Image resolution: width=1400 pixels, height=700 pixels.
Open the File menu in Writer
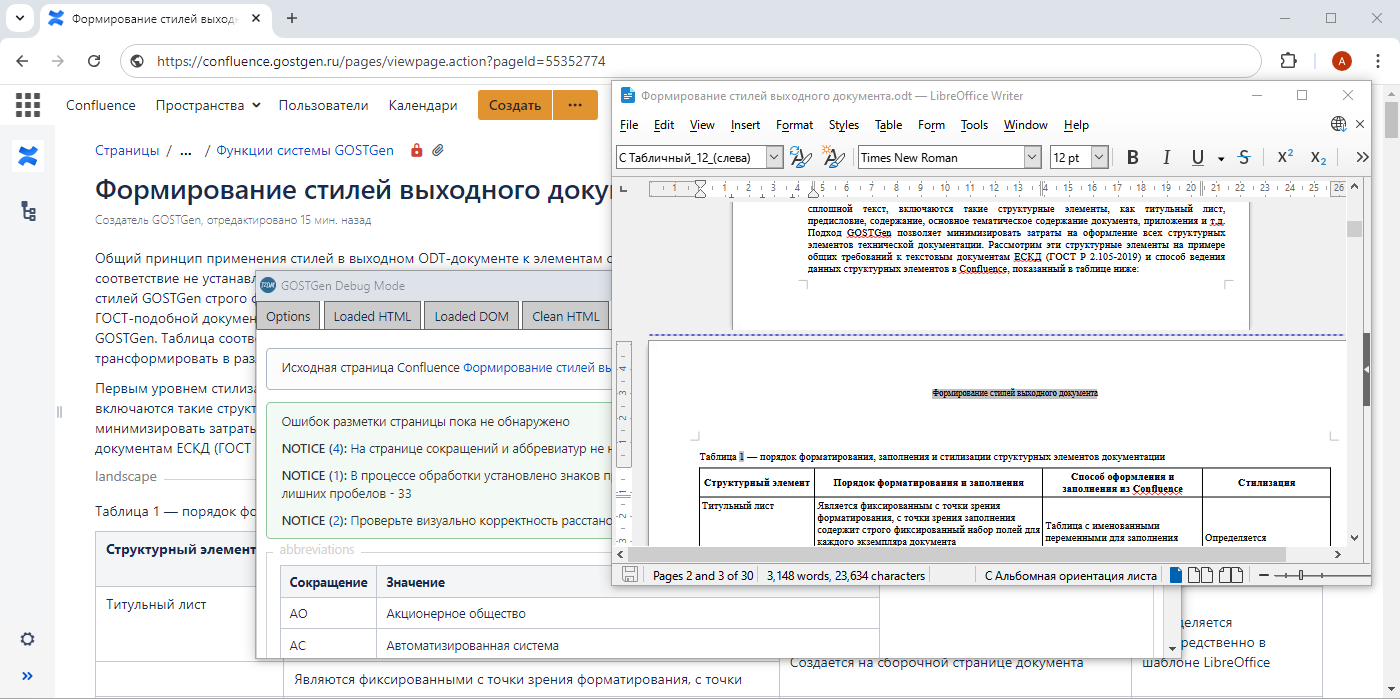click(629, 125)
